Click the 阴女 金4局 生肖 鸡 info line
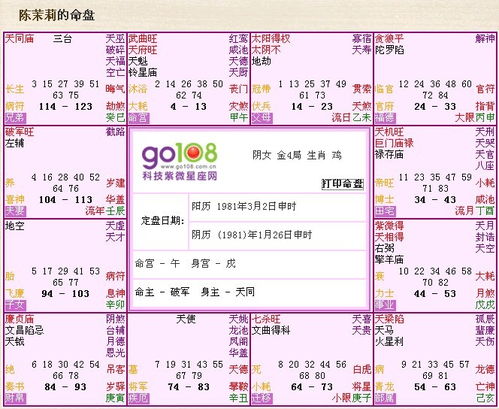Screen dimensions: 499x409 (x=297, y=155)
